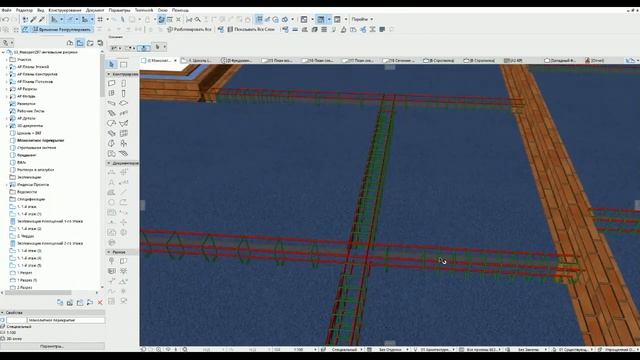Open the Layout Book in the navigator header
Viewport: 640px width, 360px height.
pos(90,43)
